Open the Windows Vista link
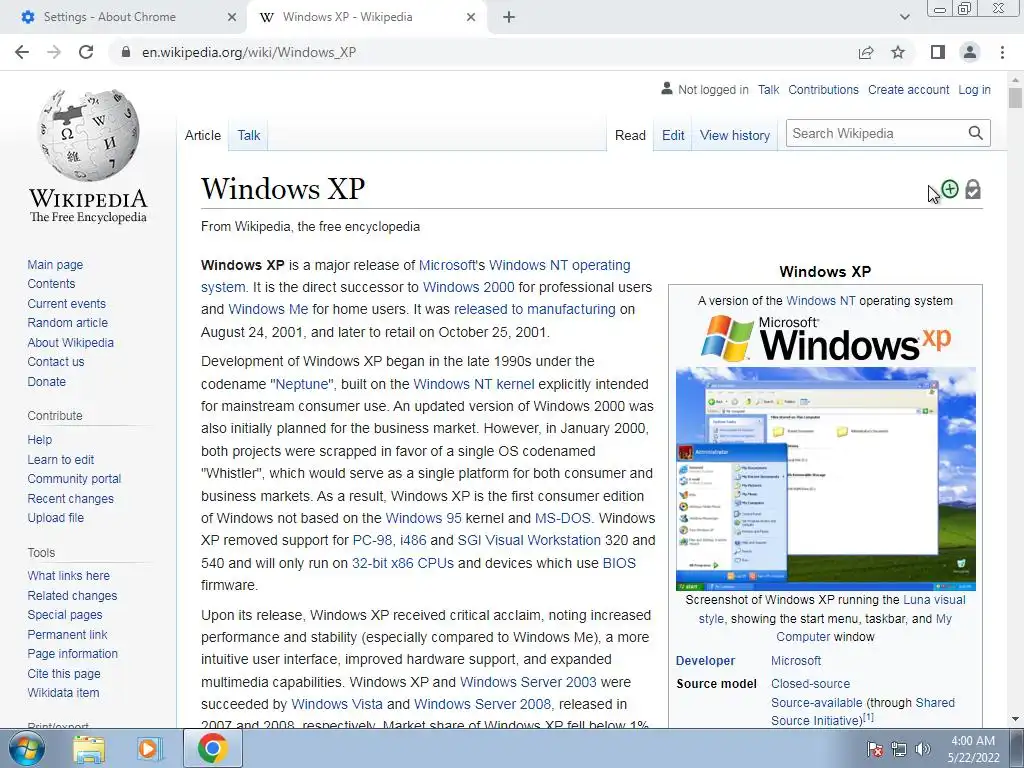 coord(337,704)
